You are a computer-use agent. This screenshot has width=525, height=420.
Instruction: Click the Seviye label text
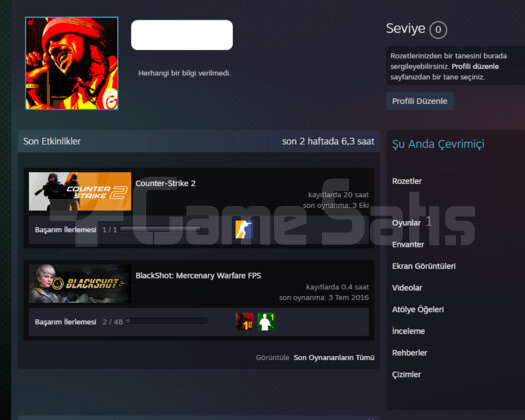(405, 28)
